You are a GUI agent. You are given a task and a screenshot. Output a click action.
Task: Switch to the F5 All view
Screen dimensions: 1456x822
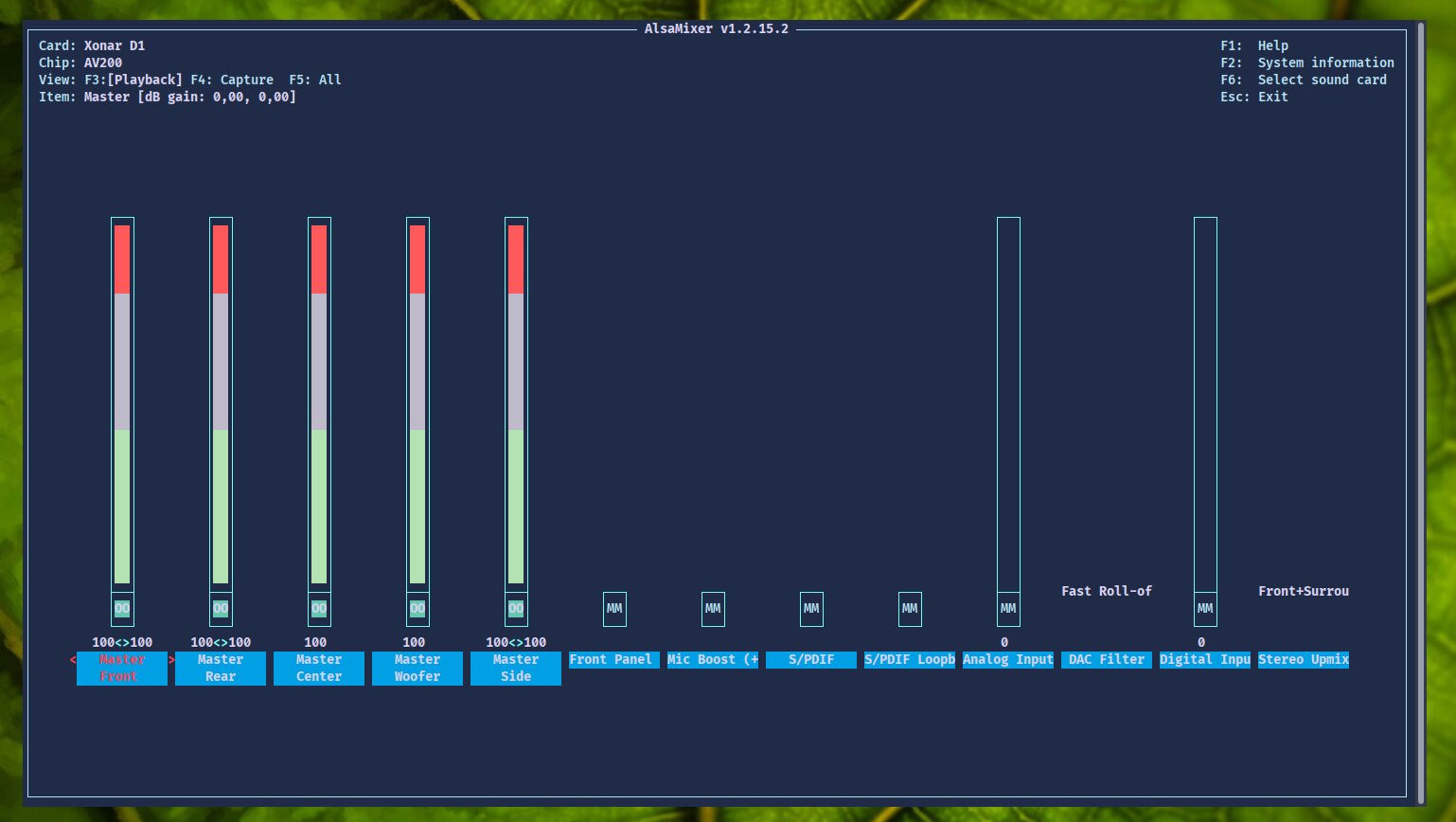(x=315, y=80)
